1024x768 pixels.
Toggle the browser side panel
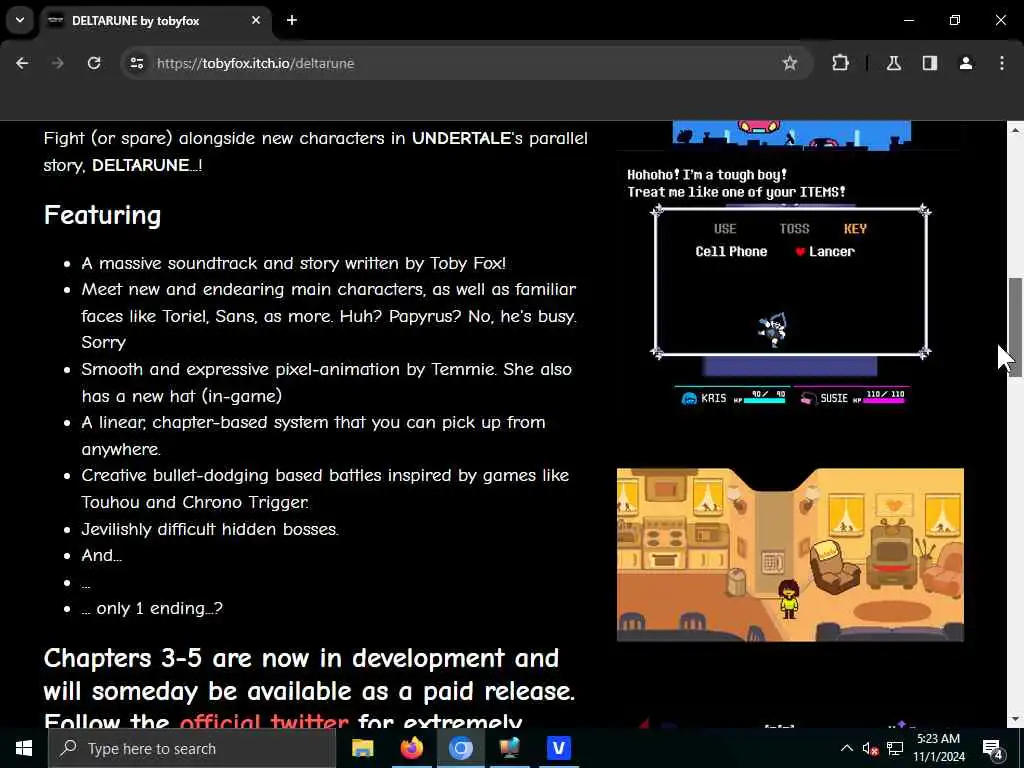(x=930, y=63)
